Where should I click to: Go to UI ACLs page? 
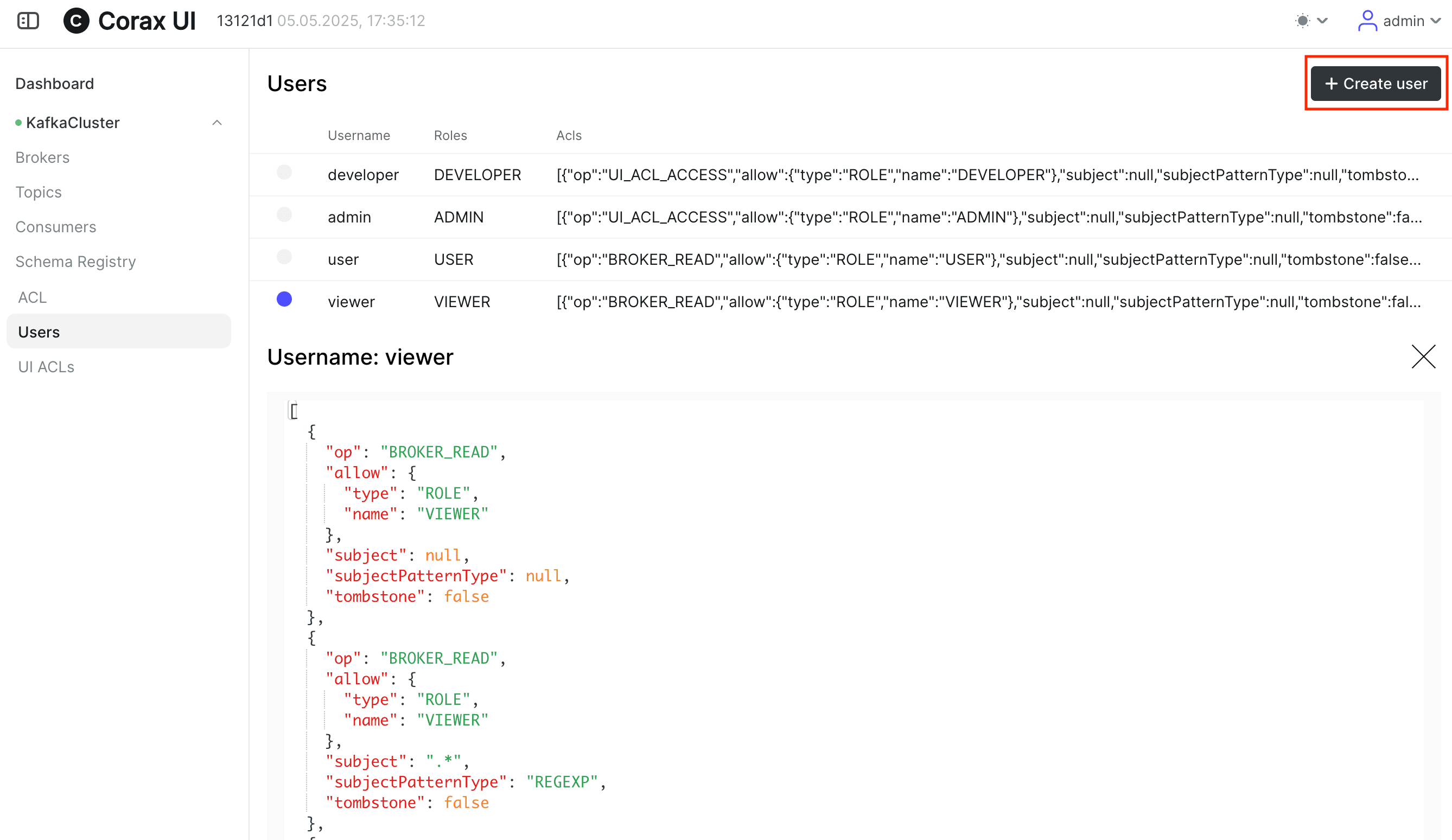tap(46, 367)
